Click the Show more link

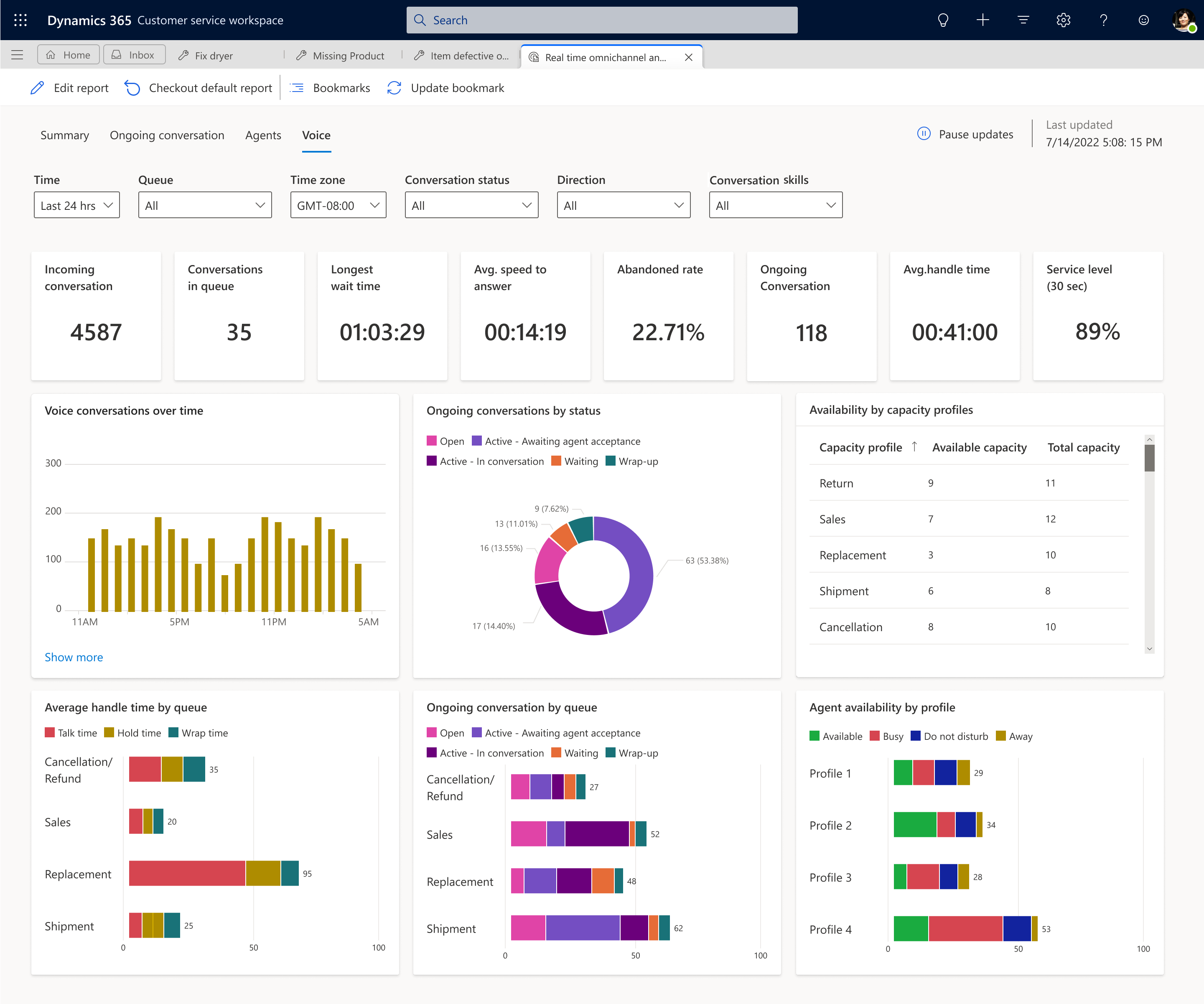coord(73,657)
